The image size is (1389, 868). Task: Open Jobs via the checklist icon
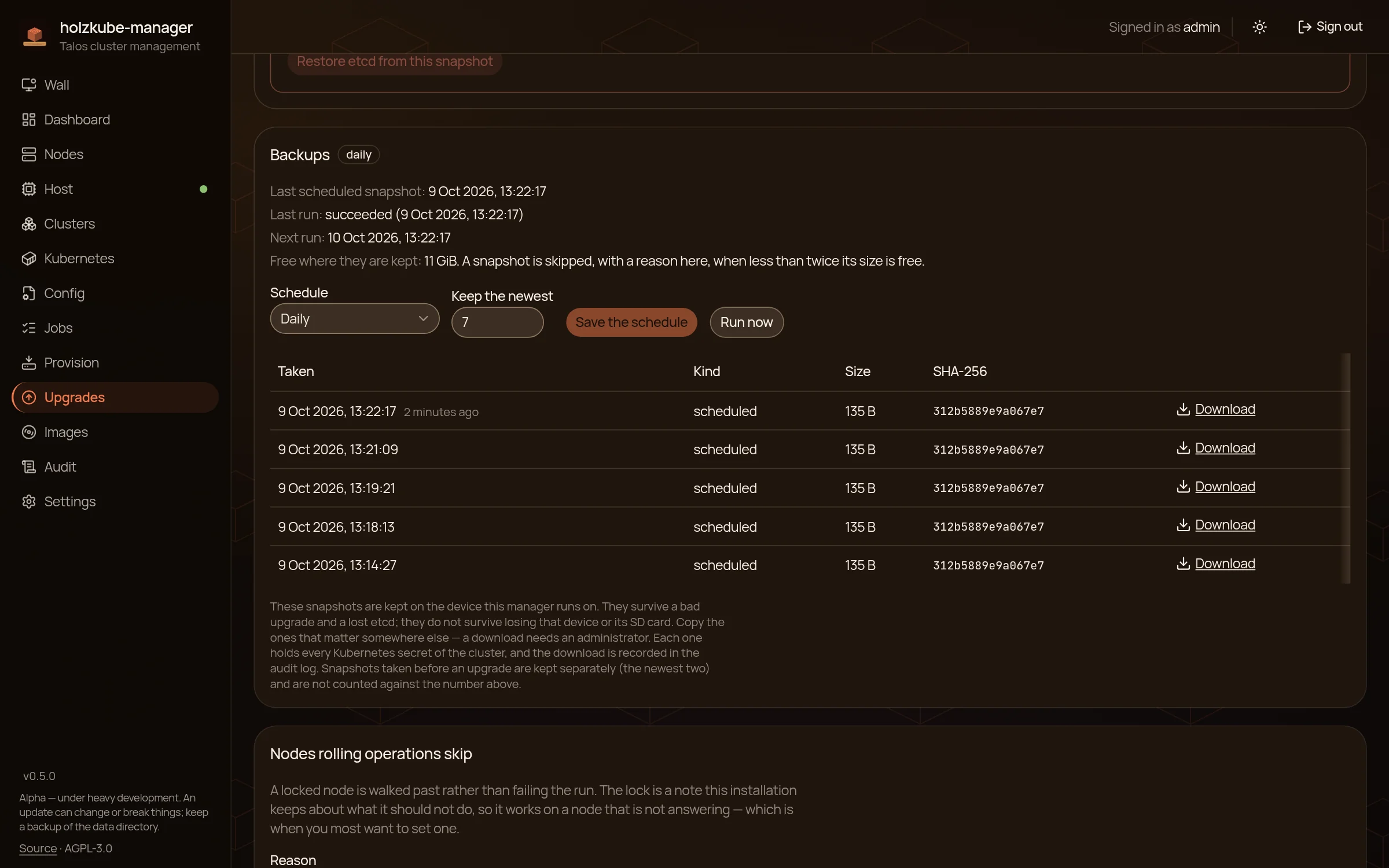(x=29, y=328)
